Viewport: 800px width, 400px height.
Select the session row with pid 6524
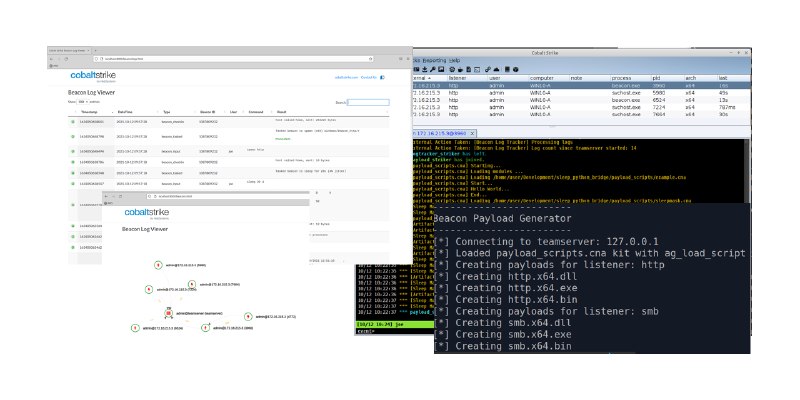581,100
